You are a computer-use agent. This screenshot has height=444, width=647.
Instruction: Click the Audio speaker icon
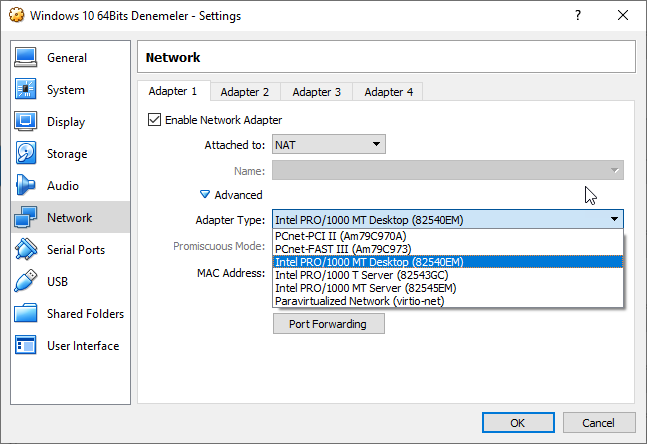(x=26, y=185)
